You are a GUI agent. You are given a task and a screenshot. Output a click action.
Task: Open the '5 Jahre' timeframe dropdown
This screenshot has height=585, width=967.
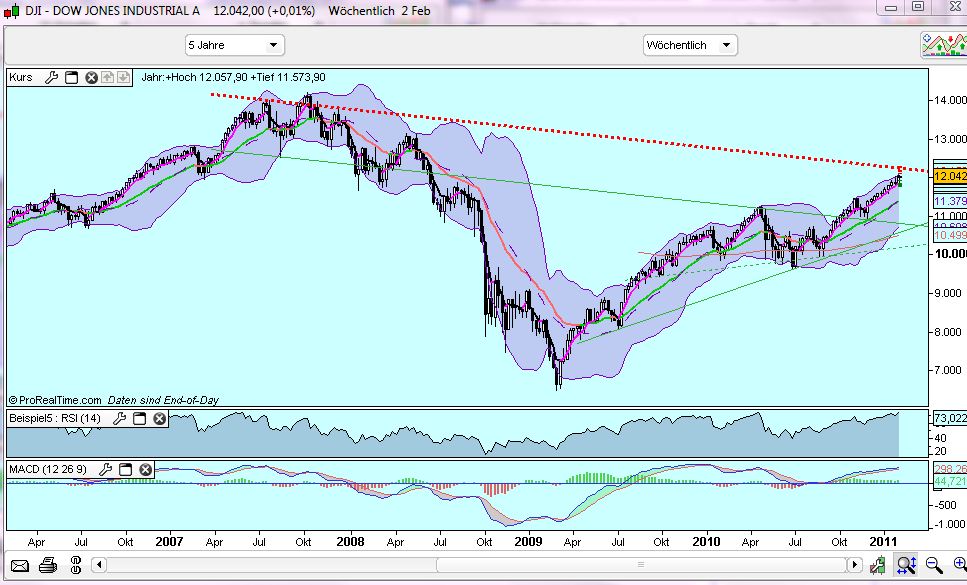pyautogui.click(x=234, y=44)
